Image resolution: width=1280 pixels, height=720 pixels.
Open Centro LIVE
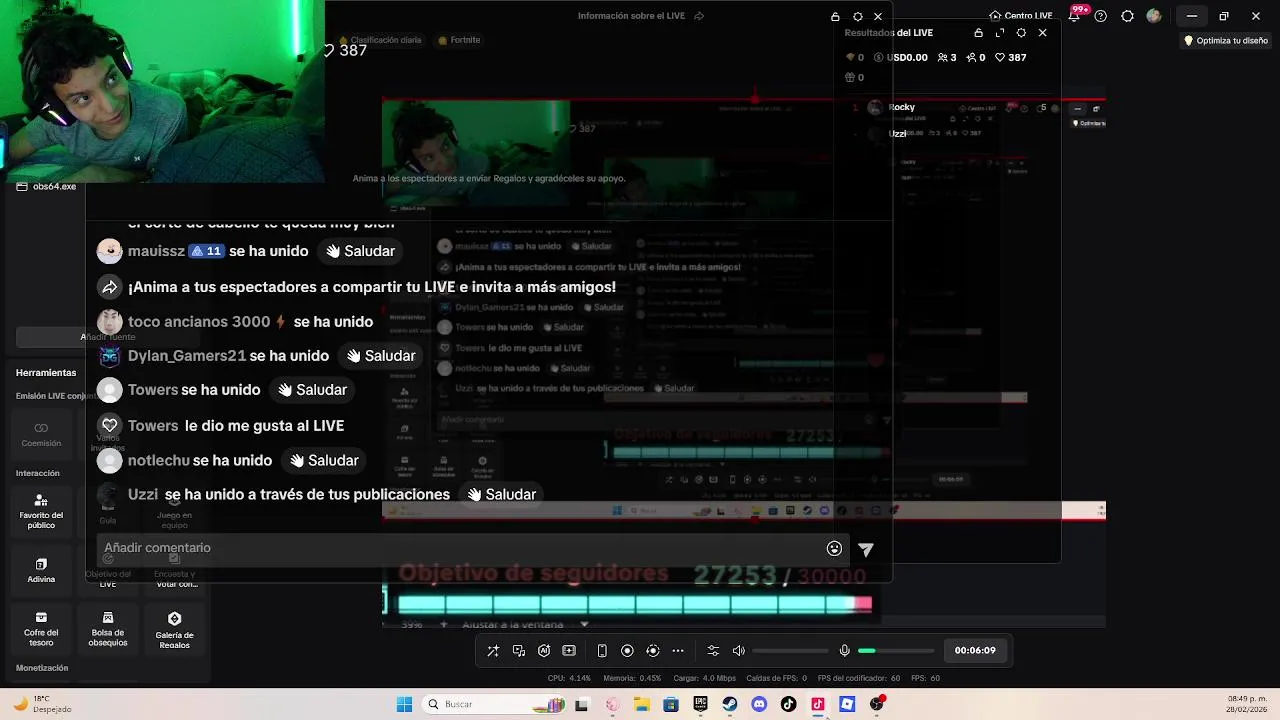[1021, 16]
